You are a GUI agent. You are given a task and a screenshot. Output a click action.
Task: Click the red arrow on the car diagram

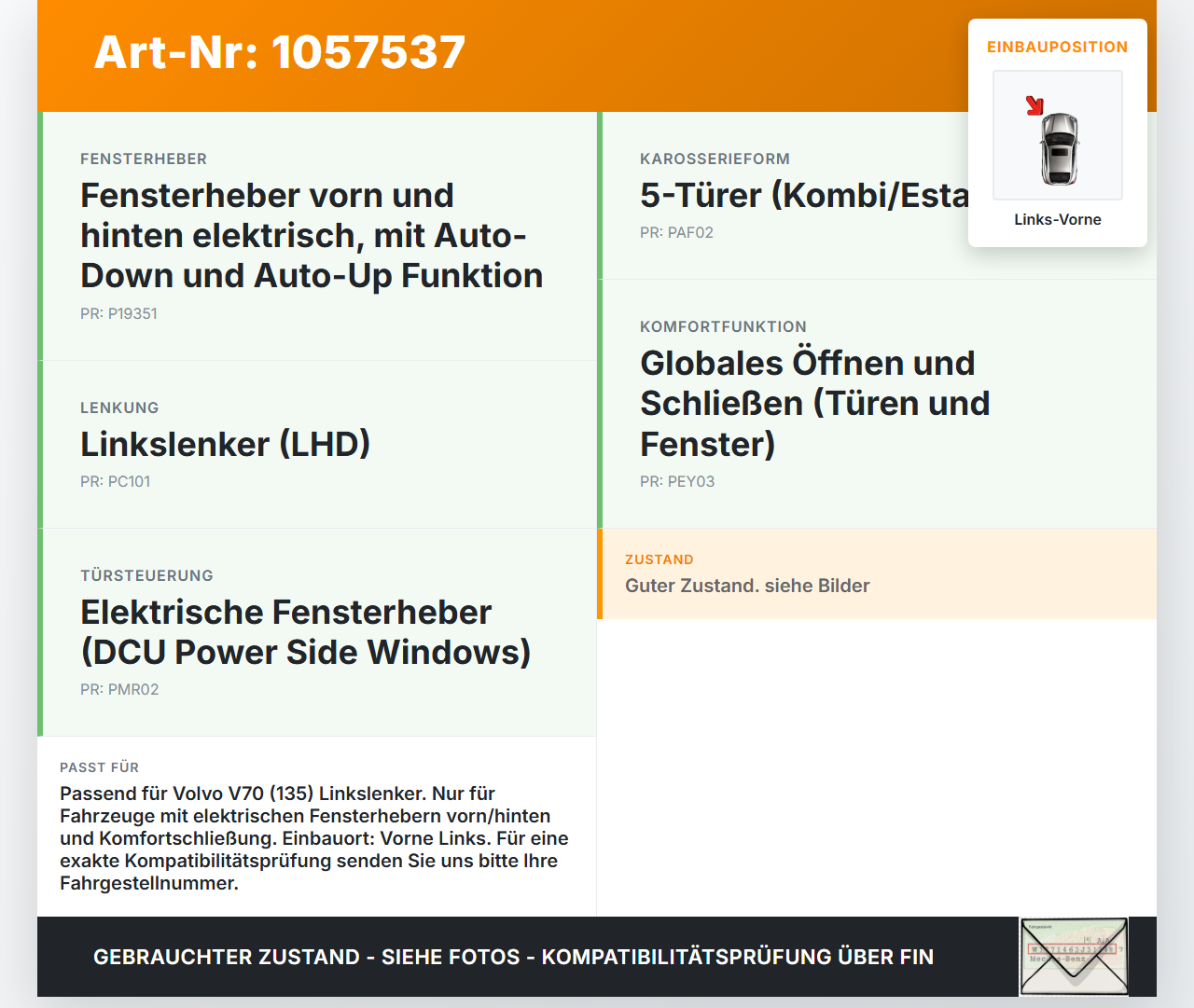[1034, 105]
